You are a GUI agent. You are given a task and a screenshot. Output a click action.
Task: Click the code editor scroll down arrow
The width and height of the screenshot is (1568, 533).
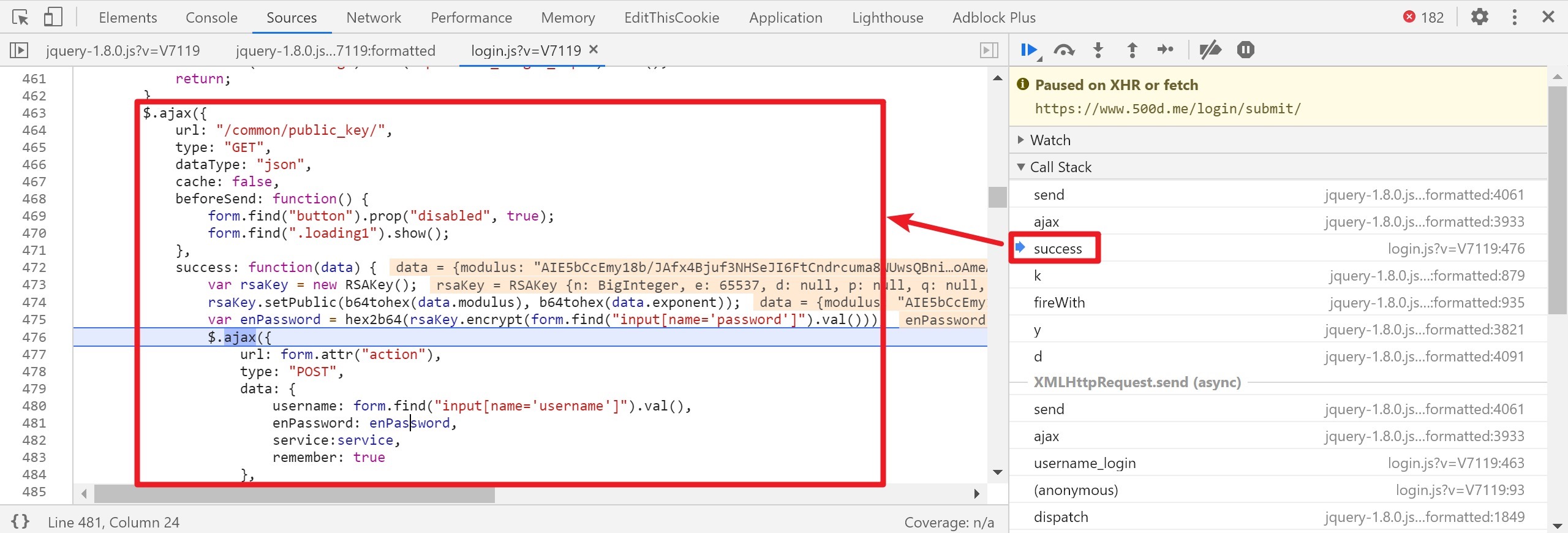click(997, 472)
